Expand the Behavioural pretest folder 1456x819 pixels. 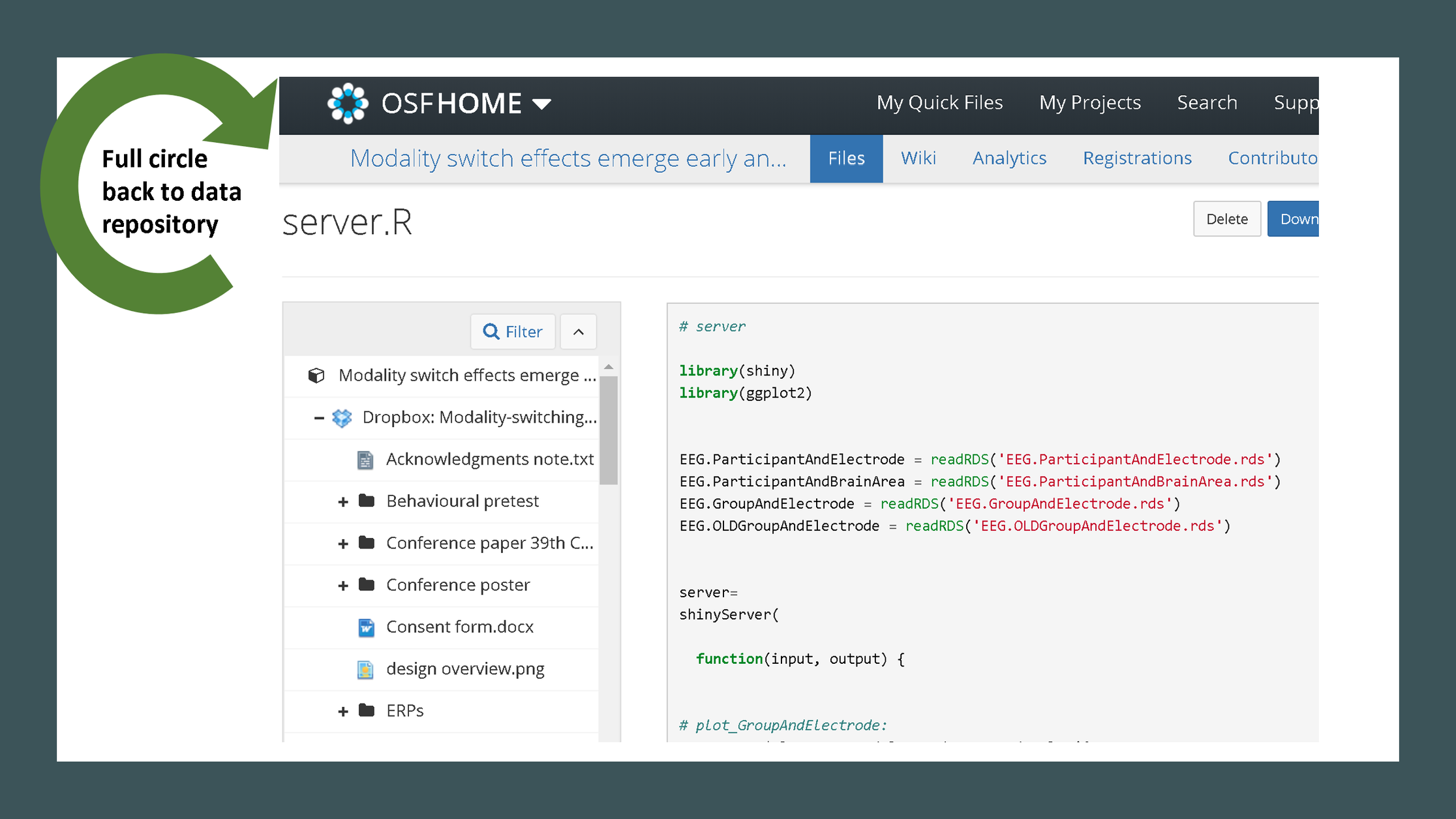pos(339,501)
